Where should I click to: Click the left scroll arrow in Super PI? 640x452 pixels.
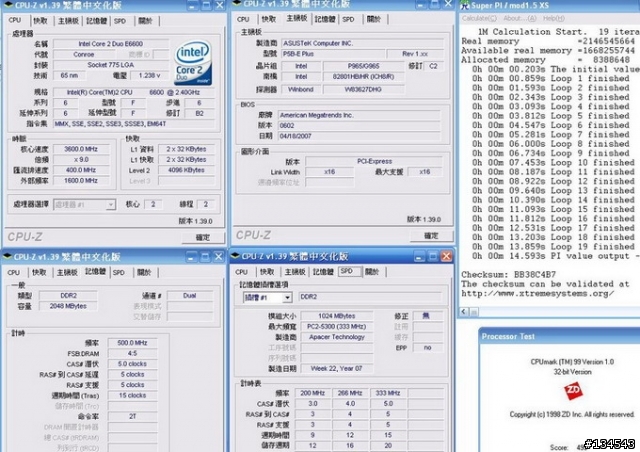pos(464,312)
